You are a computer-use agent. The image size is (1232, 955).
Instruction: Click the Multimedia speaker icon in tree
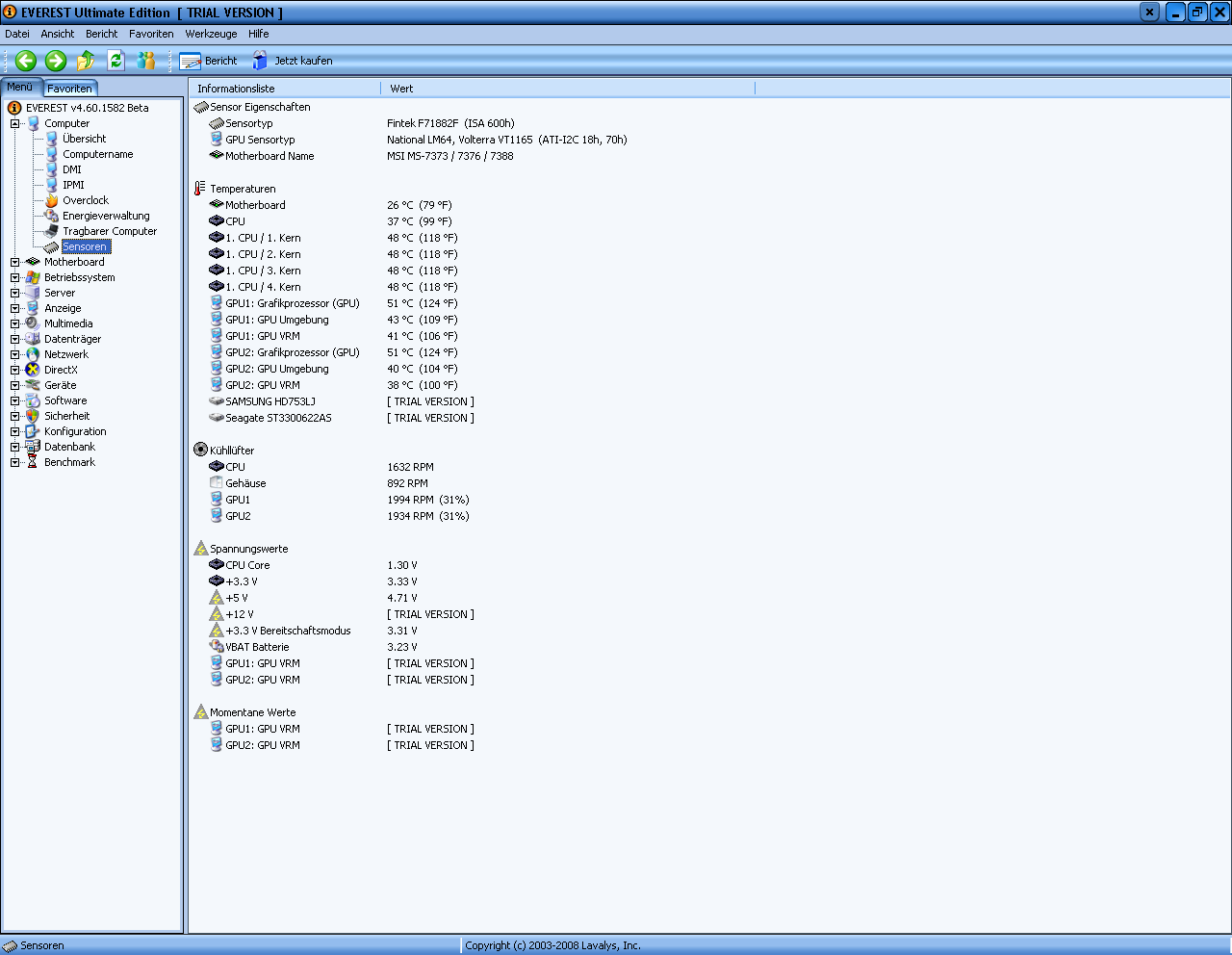pos(33,323)
